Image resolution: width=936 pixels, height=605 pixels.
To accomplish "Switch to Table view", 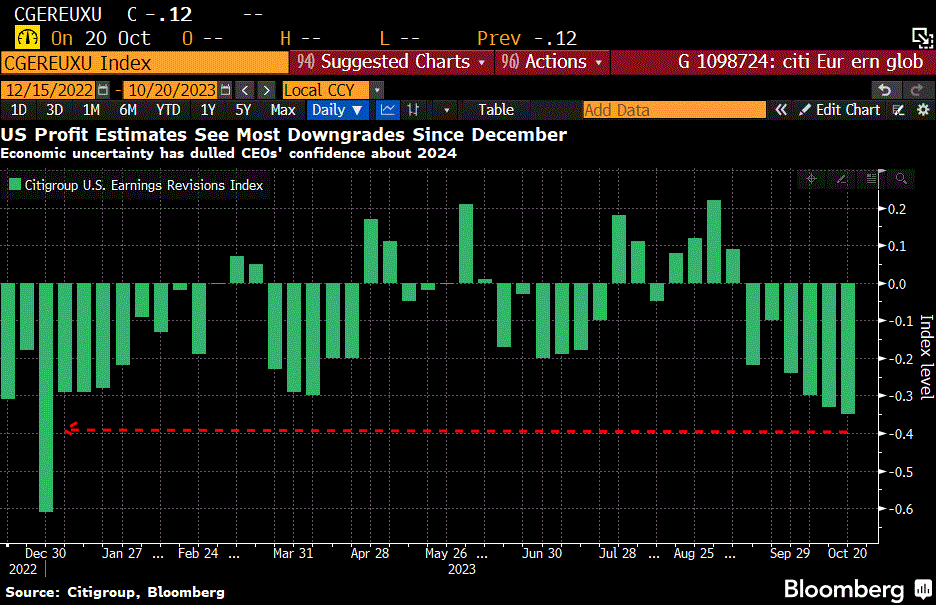I will (x=496, y=110).
